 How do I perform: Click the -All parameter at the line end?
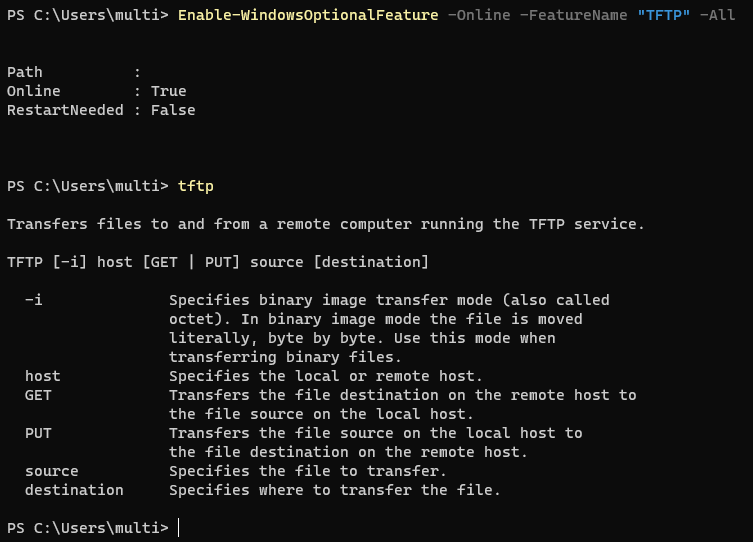[717, 15]
